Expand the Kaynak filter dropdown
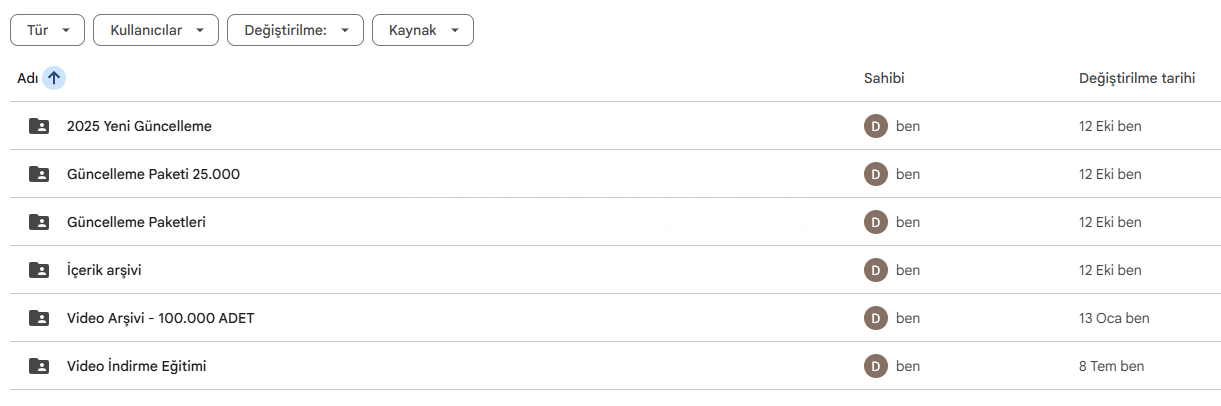The image size is (1221, 406). [422, 30]
